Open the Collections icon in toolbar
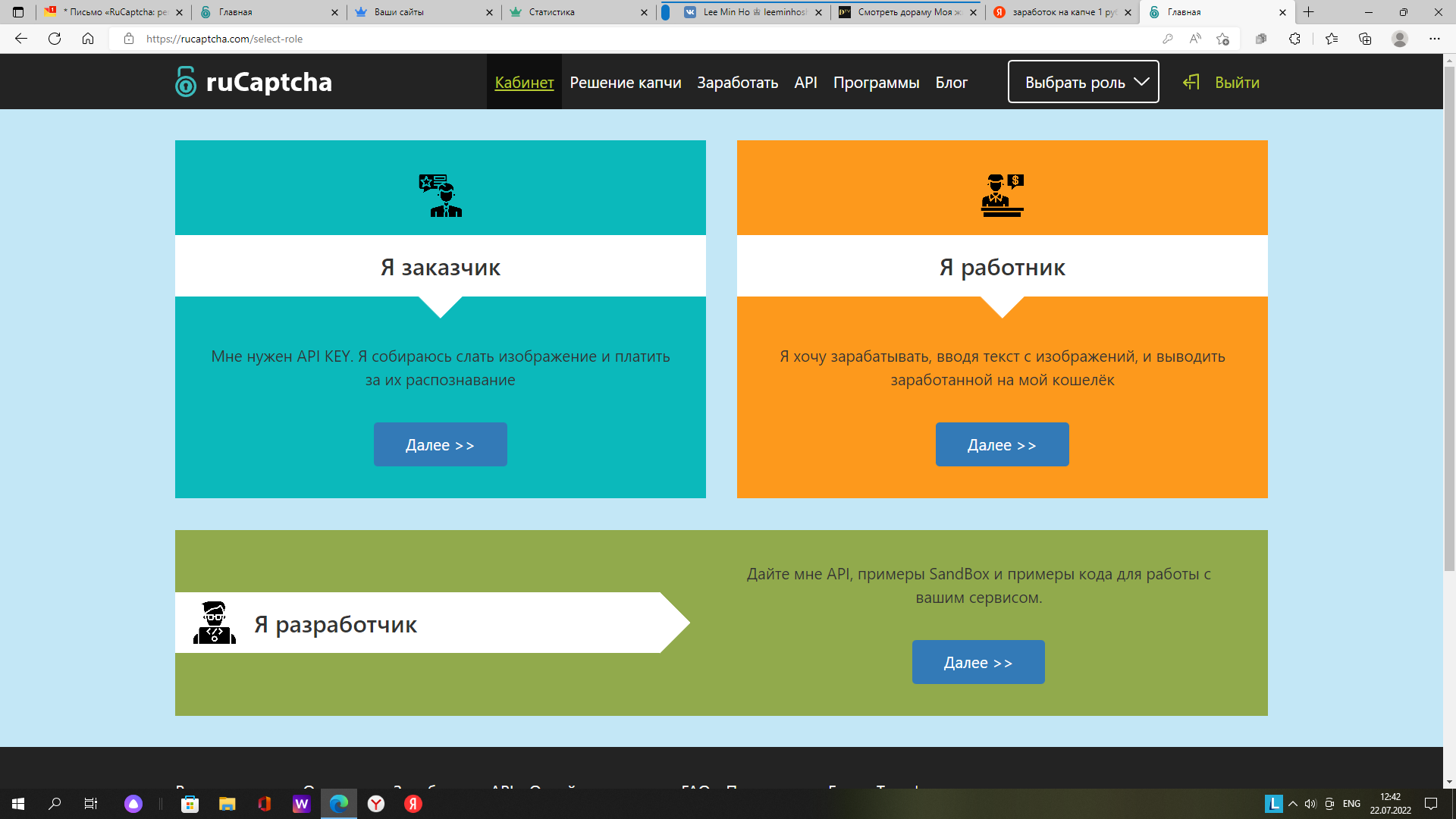Screen dimensions: 1456x819 (1365, 39)
